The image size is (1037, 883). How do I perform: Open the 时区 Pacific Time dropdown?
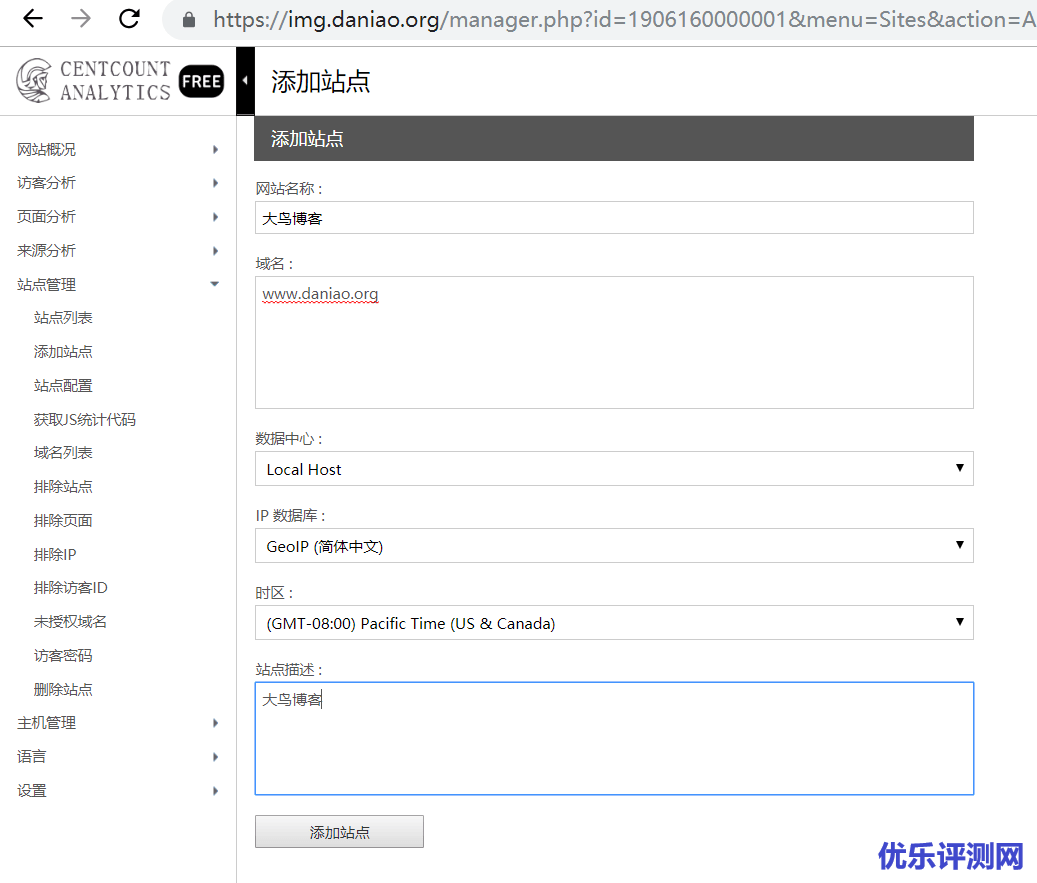point(614,622)
